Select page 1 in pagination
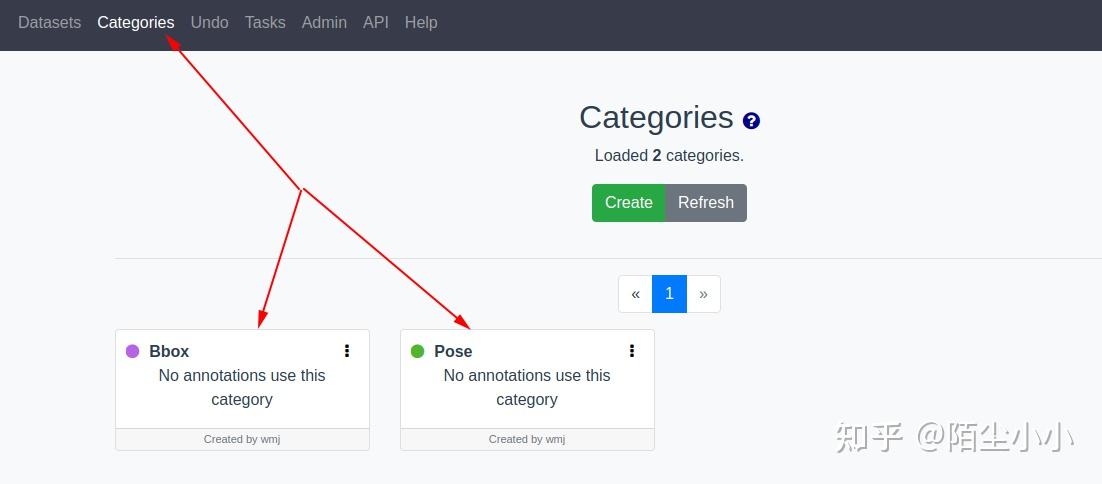This screenshot has height=484, width=1102. (x=669, y=294)
